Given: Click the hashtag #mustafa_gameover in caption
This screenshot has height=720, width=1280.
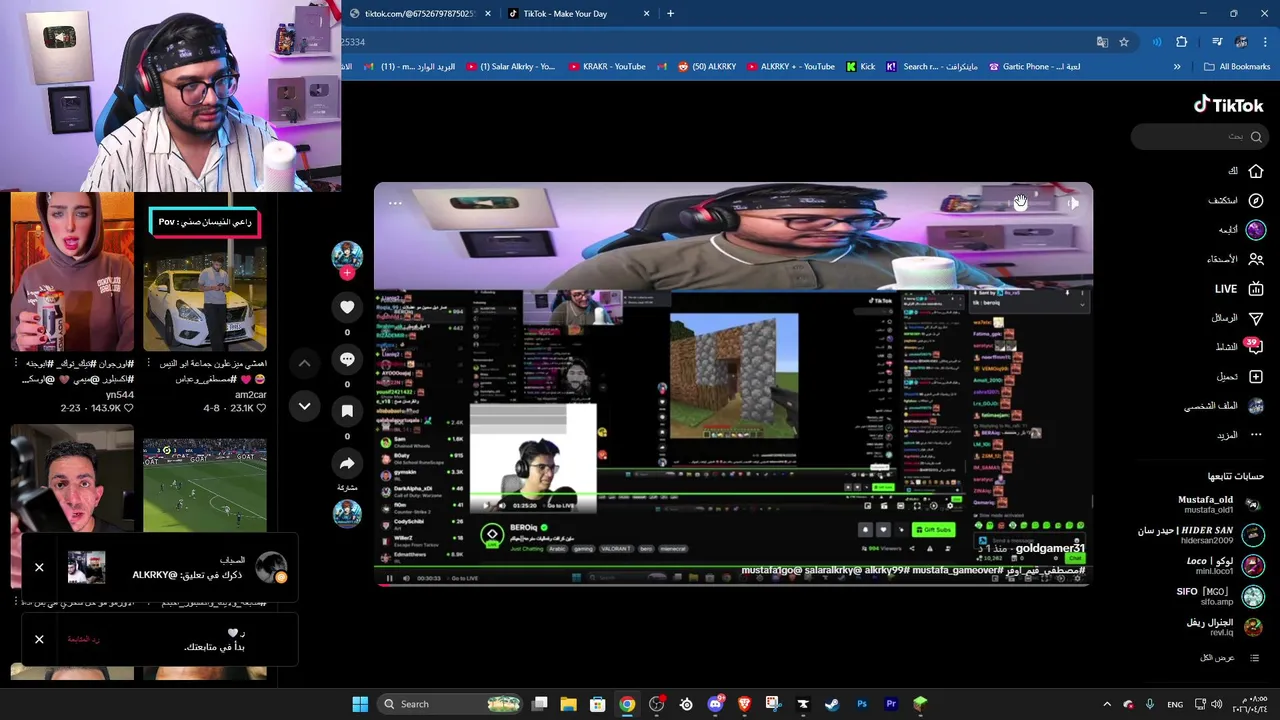Looking at the screenshot, I should [x=957, y=570].
